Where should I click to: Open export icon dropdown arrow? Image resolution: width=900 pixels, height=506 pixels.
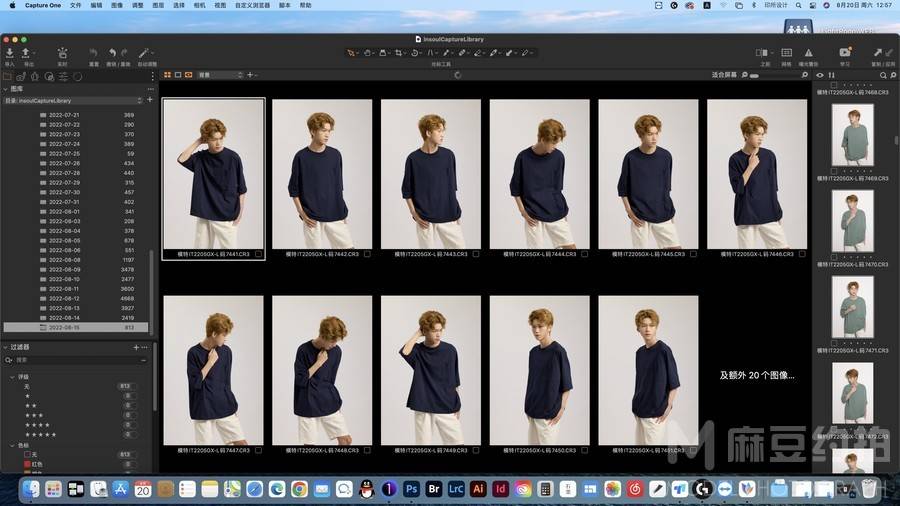pos(34,53)
